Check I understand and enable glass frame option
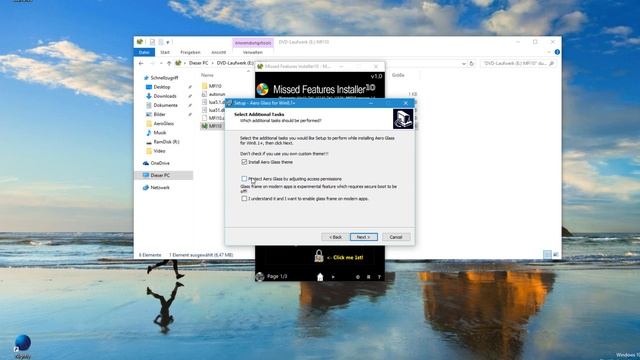This screenshot has height=360, width=640. (x=244, y=198)
